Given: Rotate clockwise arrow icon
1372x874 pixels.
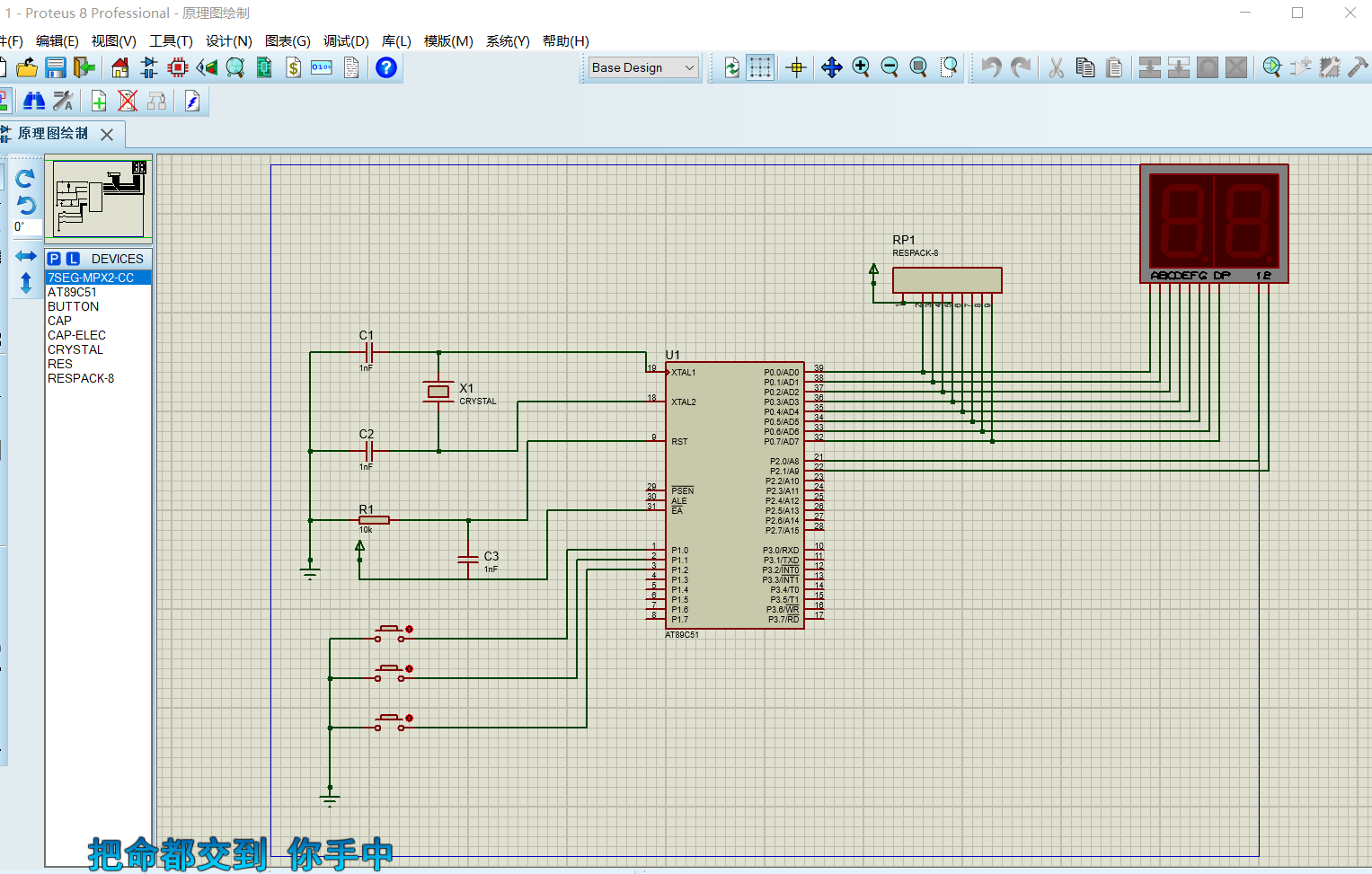Looking at the screenshot, I should pyautogui.click(x=25, y=178).
